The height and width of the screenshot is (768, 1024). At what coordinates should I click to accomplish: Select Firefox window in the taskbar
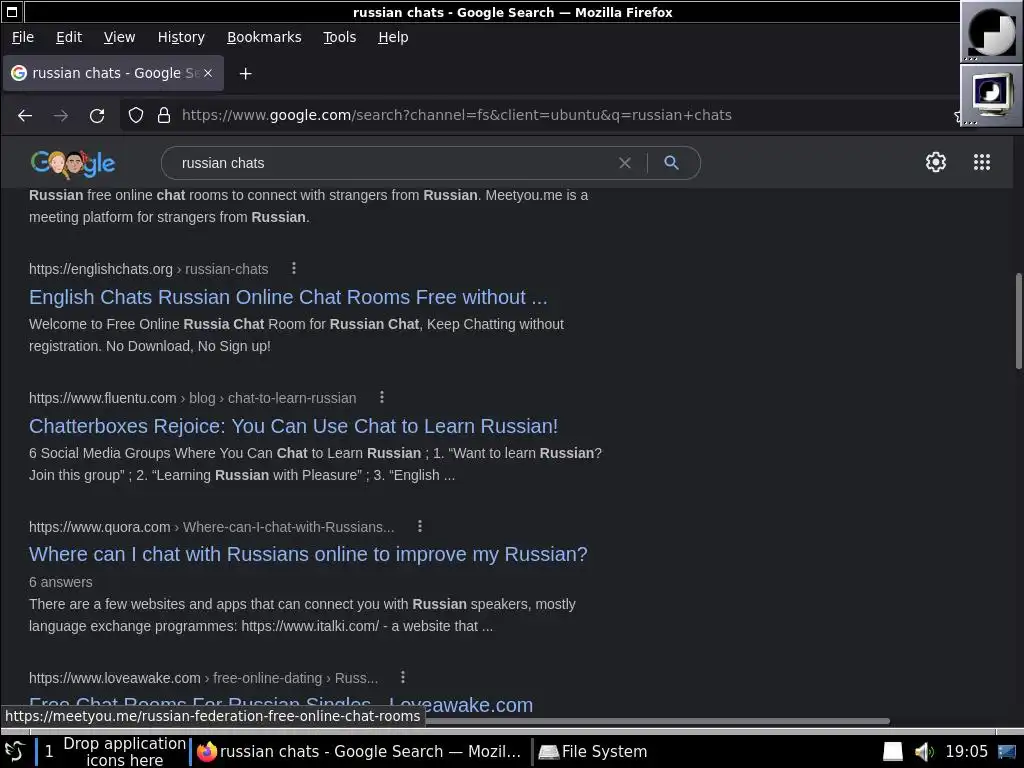pos(359,752)
